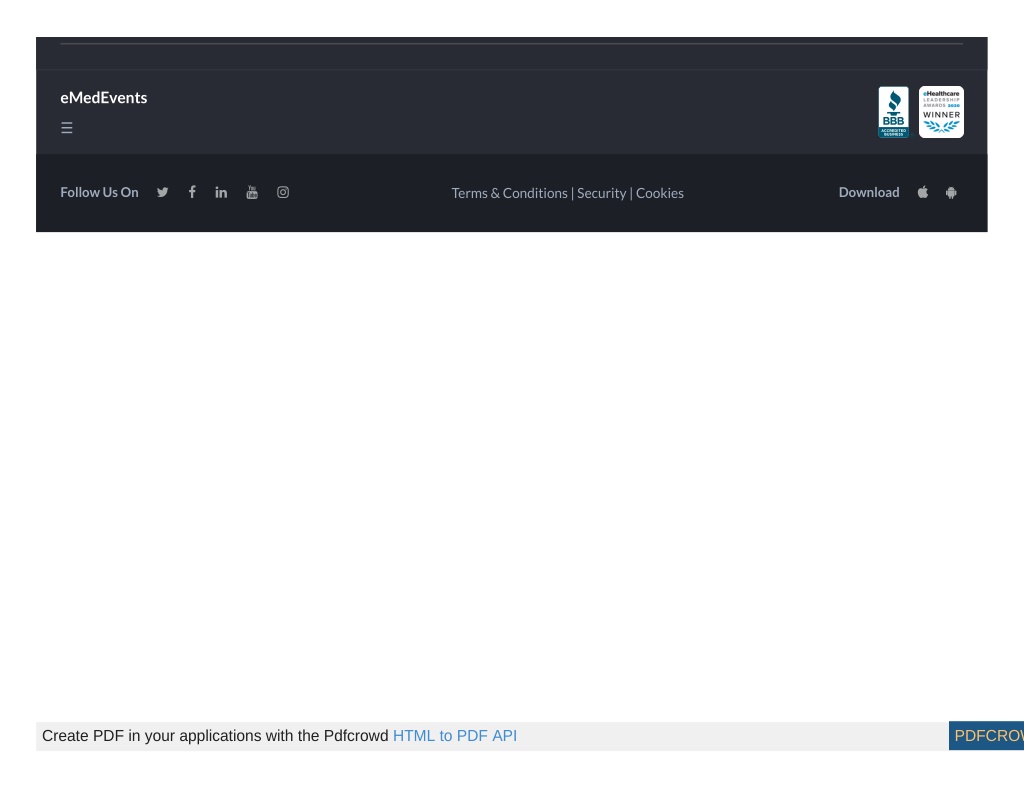The width and height of the screenshot is (1024, 791).
Task: Open the hamburger menu under eMedEvents
Action: [67, 128]
